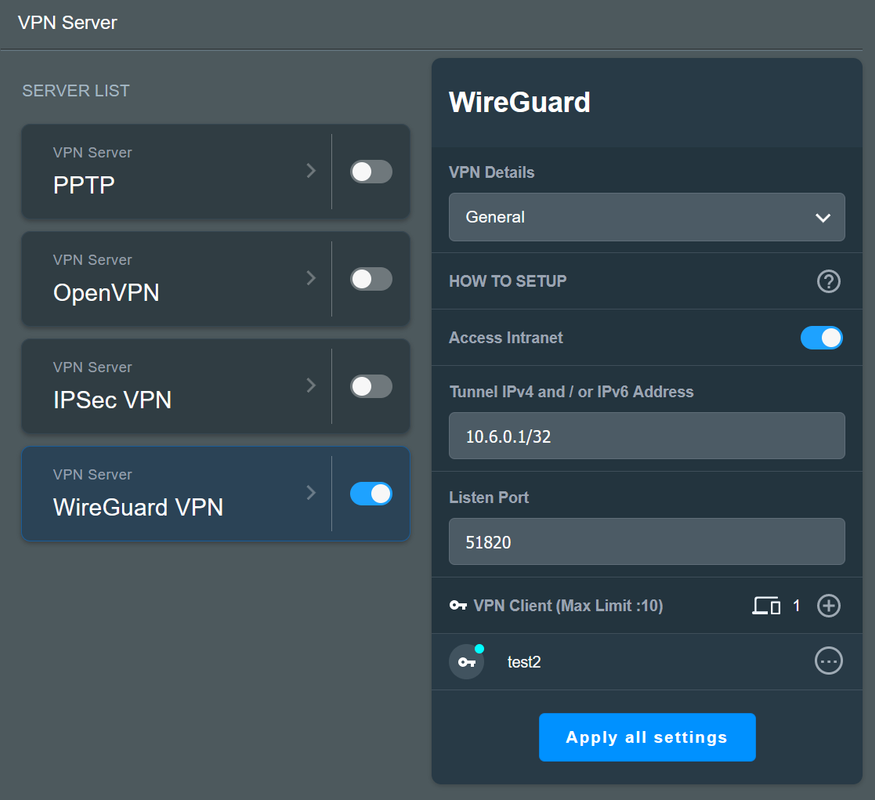
Task: Click the VPN Details label
Action: click(x=492, y=172)
